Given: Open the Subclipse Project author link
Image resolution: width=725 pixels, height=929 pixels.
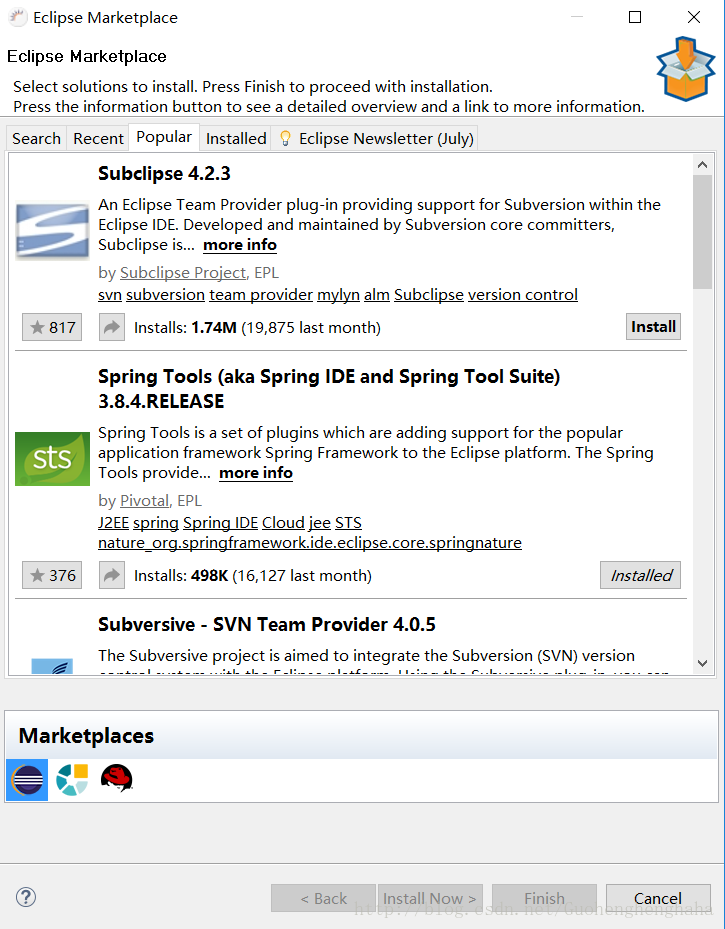Looking at the screenshot, I should tap(183, 273).
